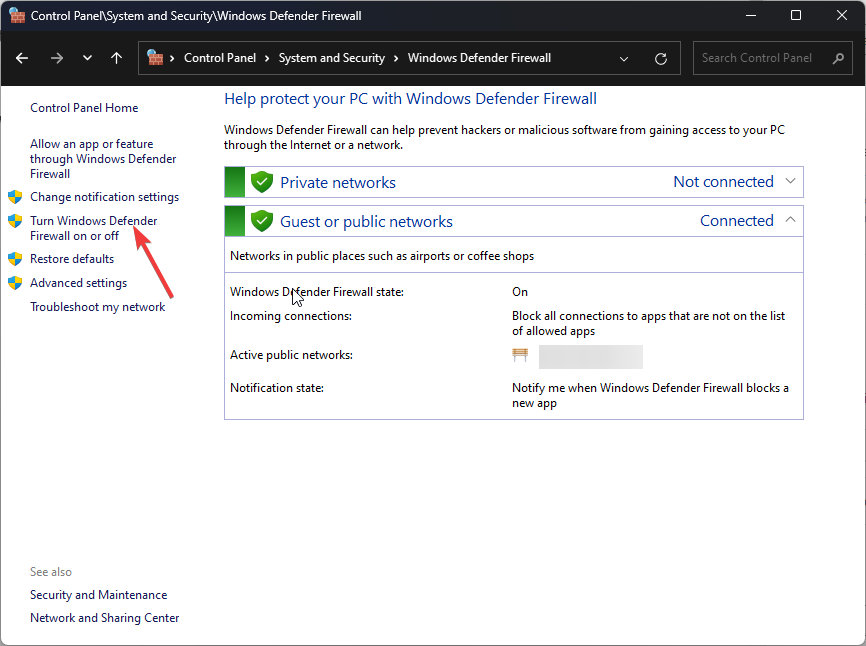Refresh the Control Panel page
The image size is (866, 646).
660,59
